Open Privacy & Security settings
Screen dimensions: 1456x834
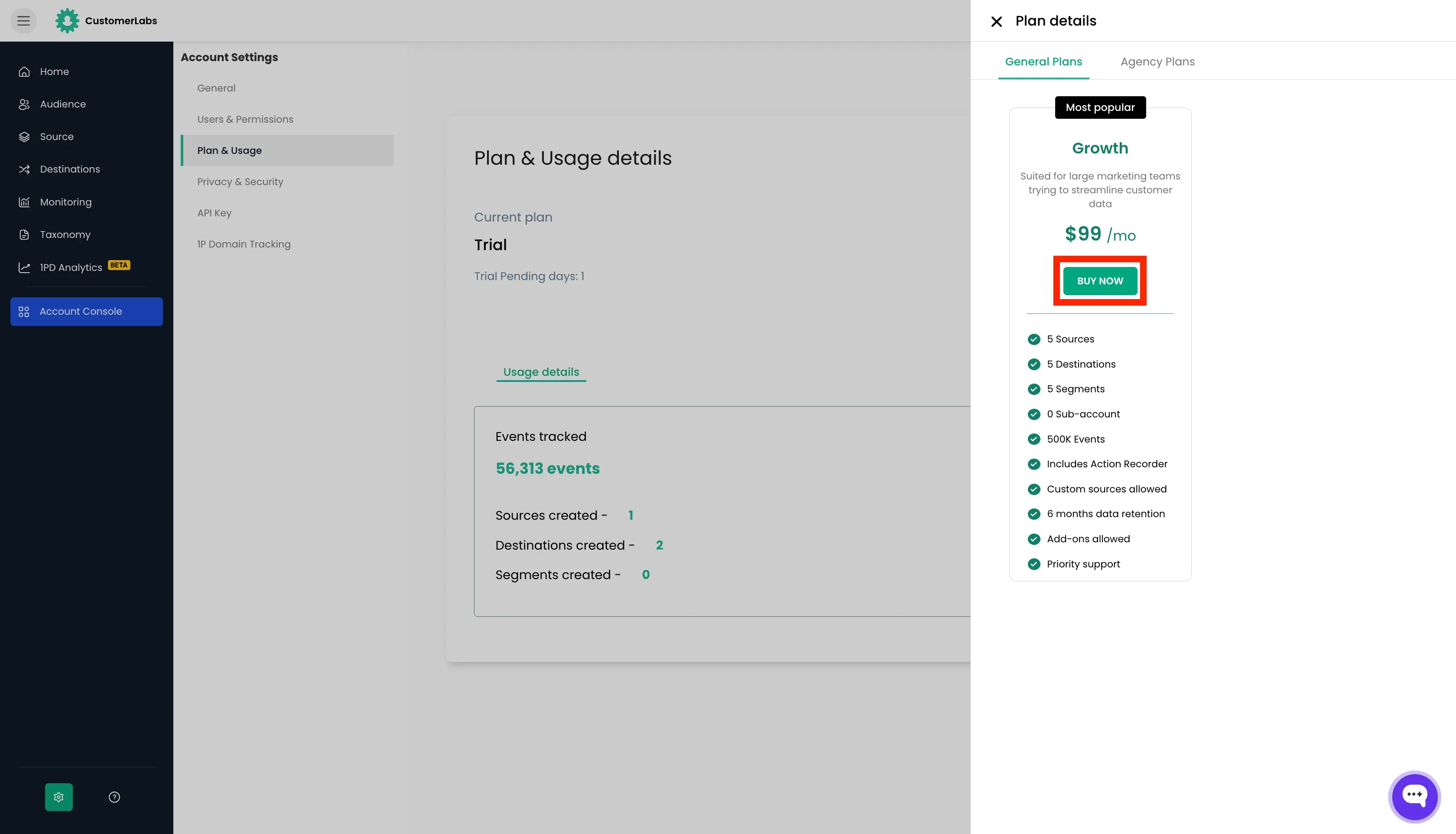click(x=287, y=182)
